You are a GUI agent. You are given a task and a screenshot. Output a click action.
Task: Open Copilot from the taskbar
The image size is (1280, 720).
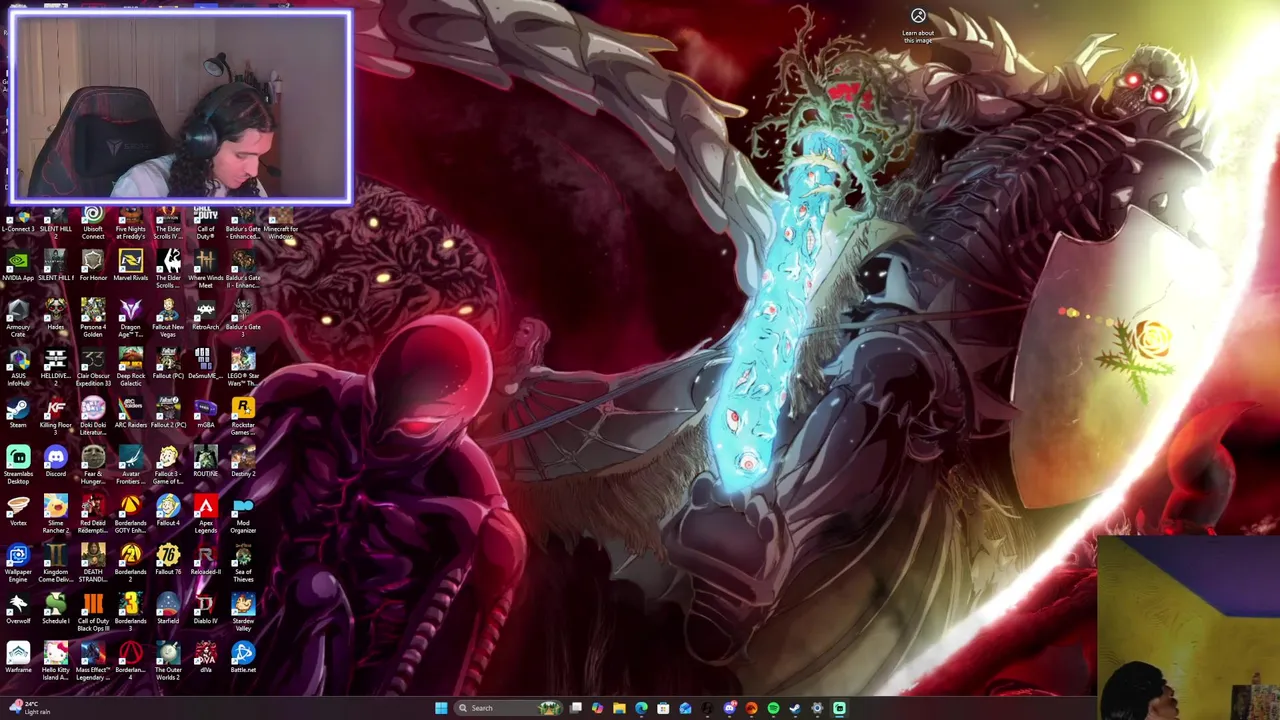tap(597, 708)
